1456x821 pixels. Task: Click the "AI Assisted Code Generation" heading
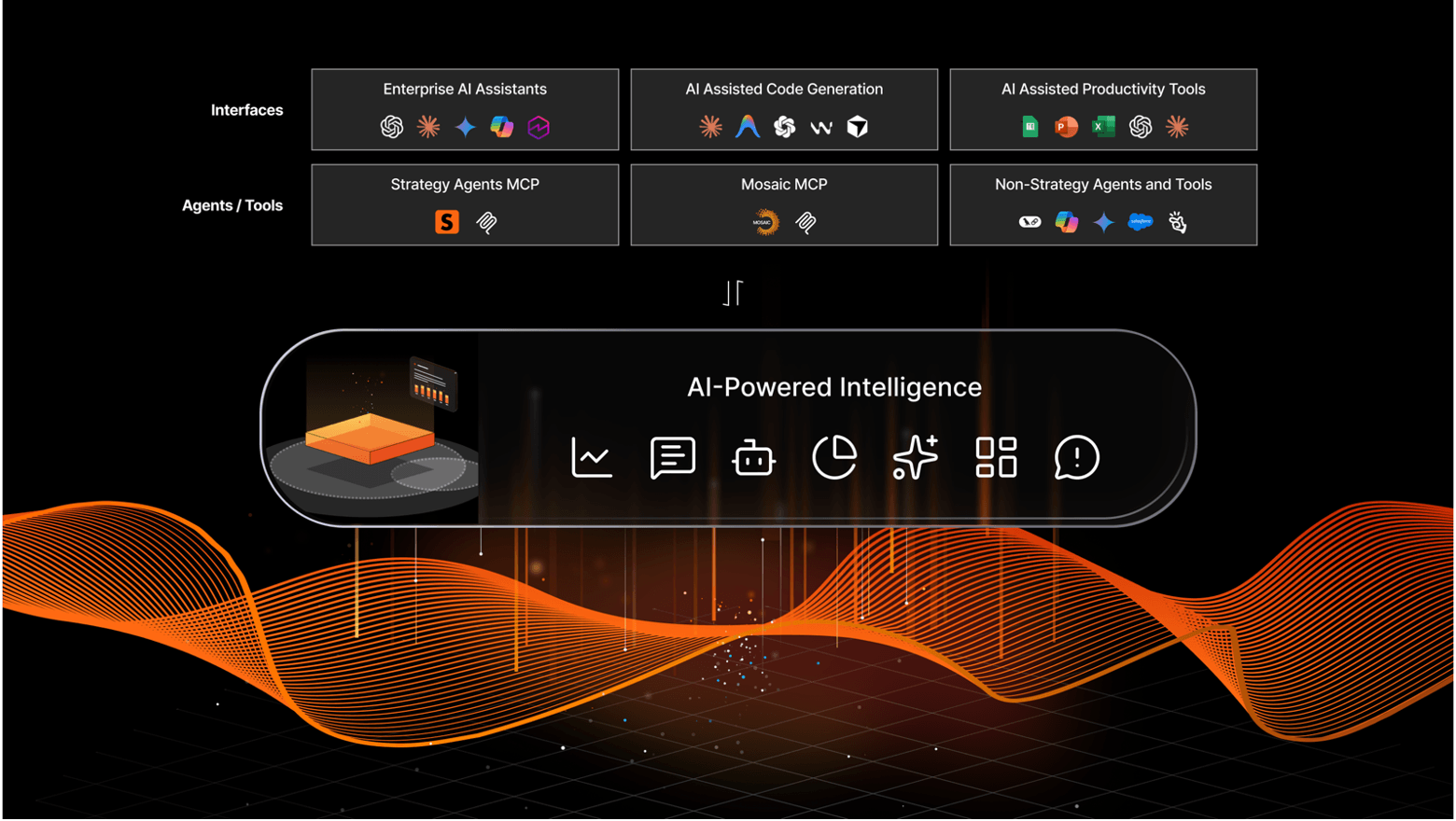click(x=784, y=90)
